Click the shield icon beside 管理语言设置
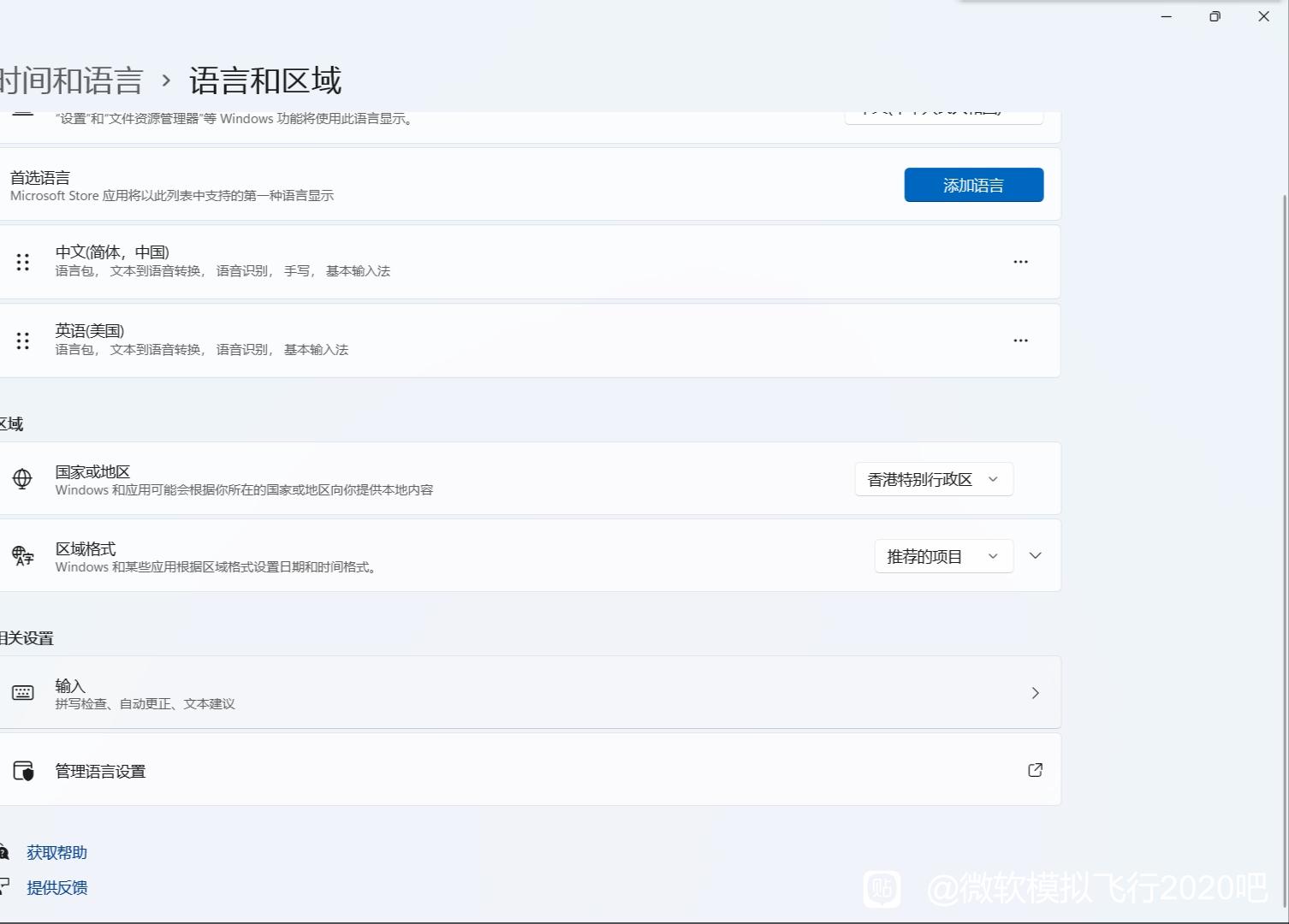Screen dimensions: 1289x924 pyautogui.click(x=23, y=770)
